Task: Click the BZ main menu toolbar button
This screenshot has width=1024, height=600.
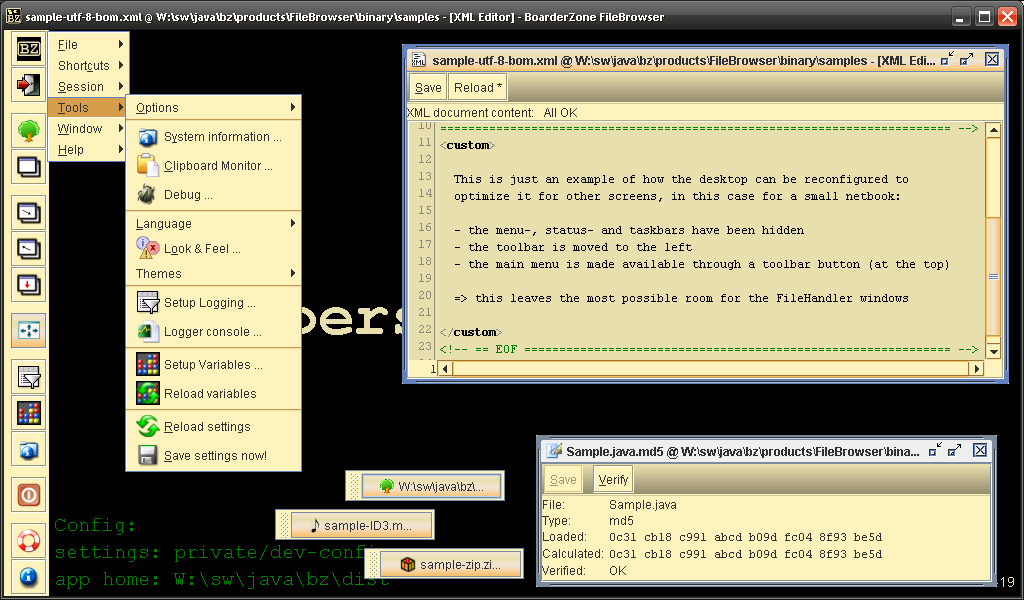Action: 28,48
